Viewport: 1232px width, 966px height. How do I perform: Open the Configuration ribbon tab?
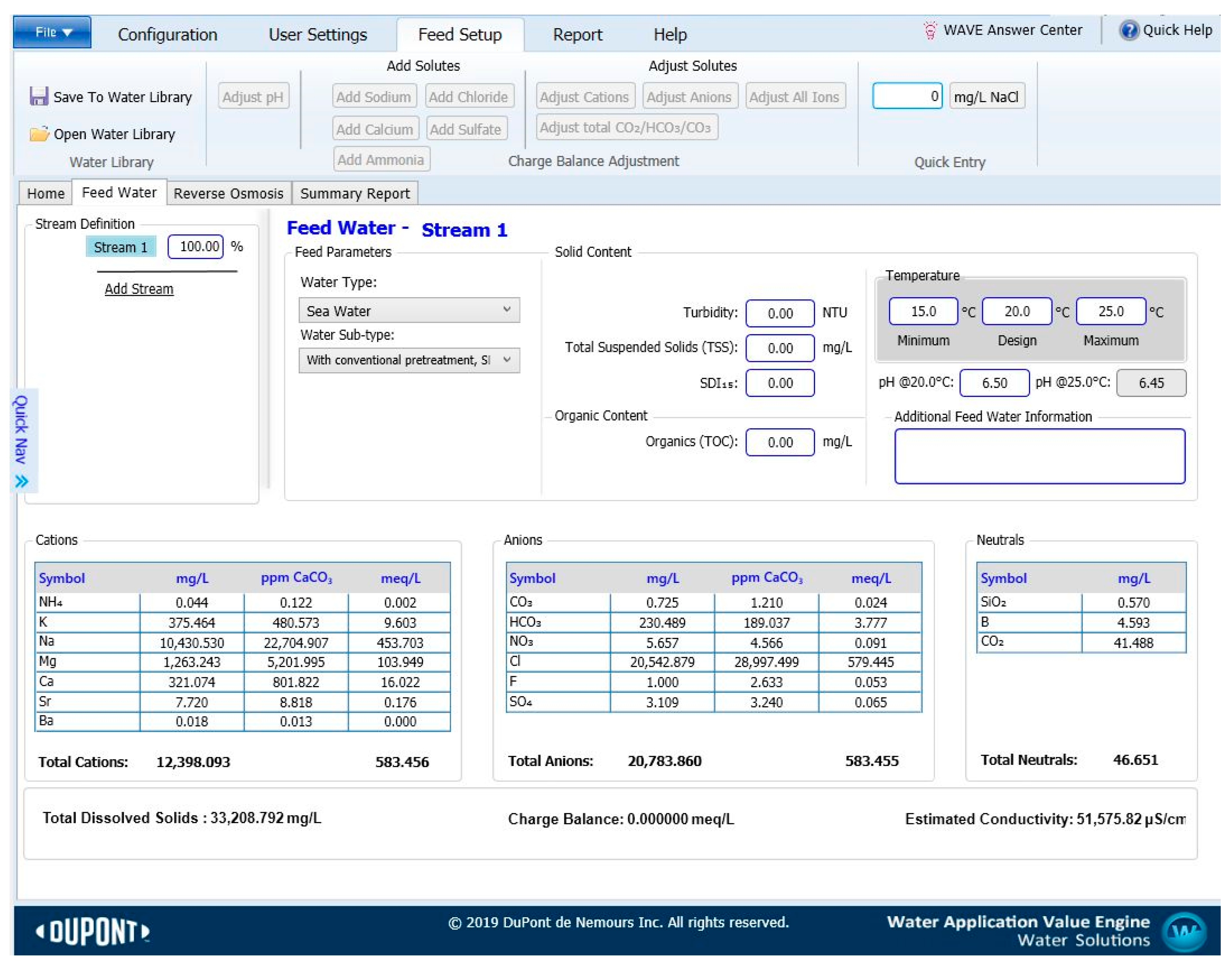pos(167,34)
